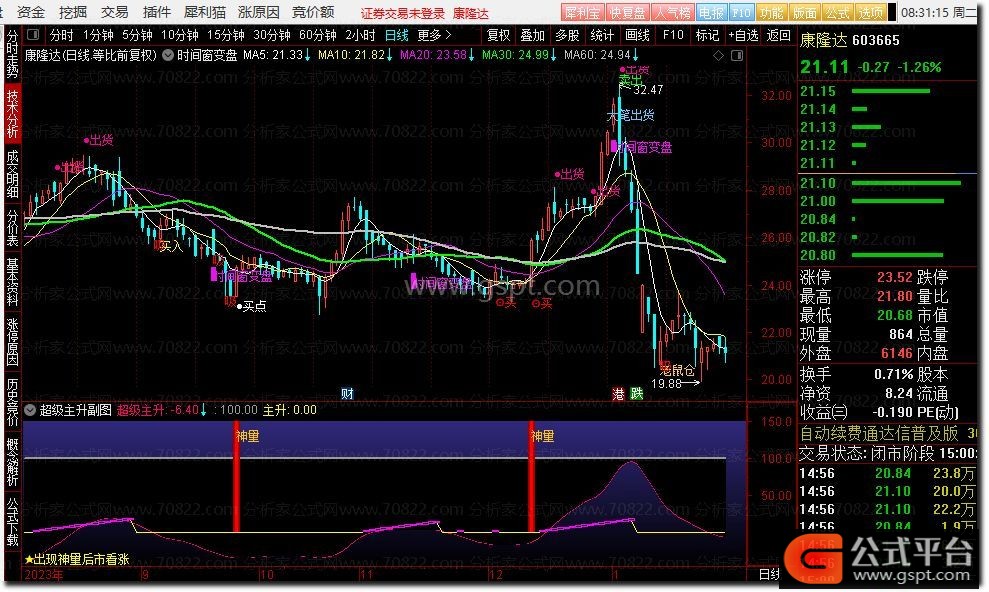Switch to the 10分钟 timeframe
Viewport: 989px width, 592px height.
[x=180, y=35]
